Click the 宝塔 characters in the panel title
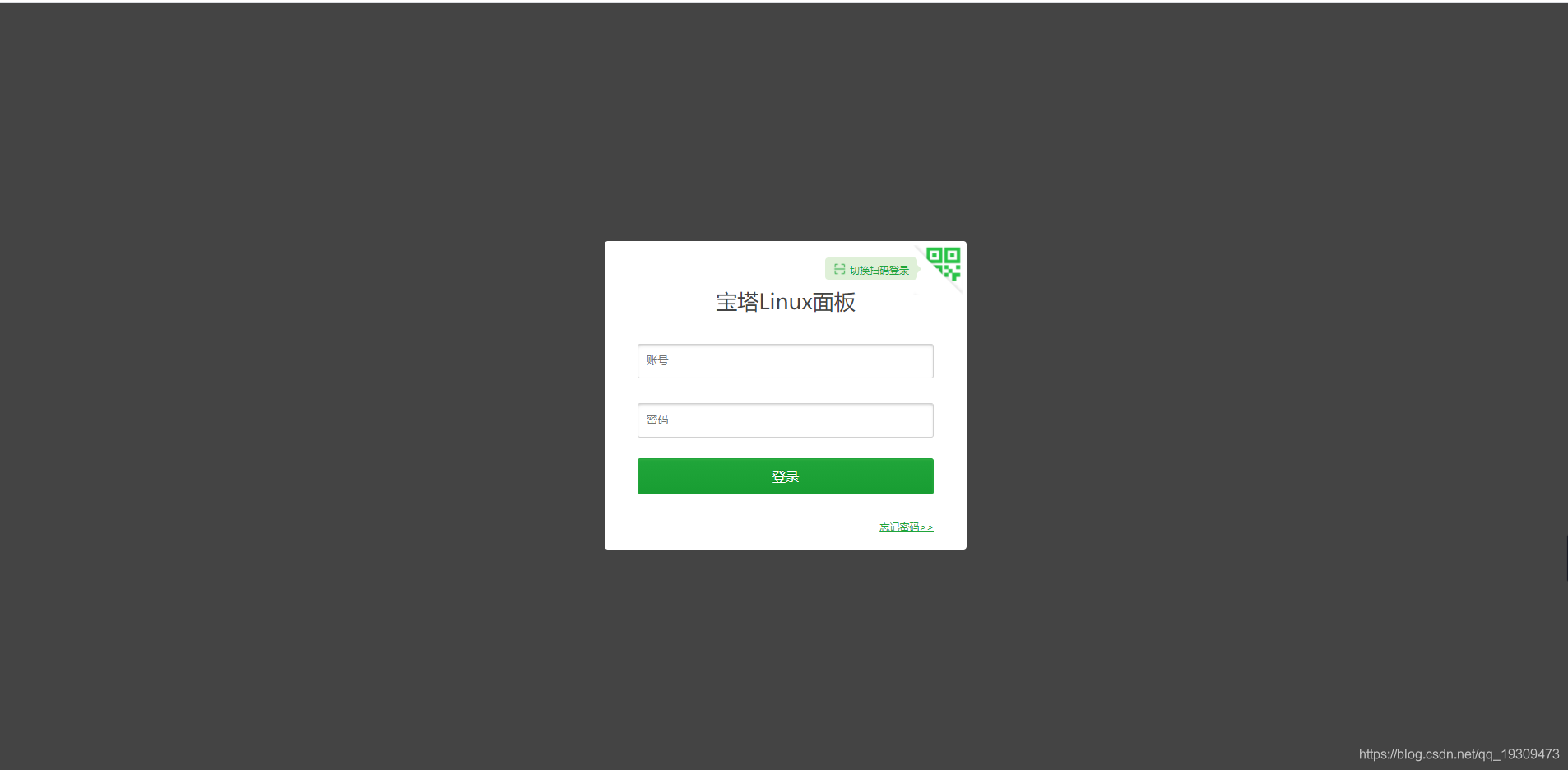This screenshot has height=770, width=1568. click(x=737, y=302)
